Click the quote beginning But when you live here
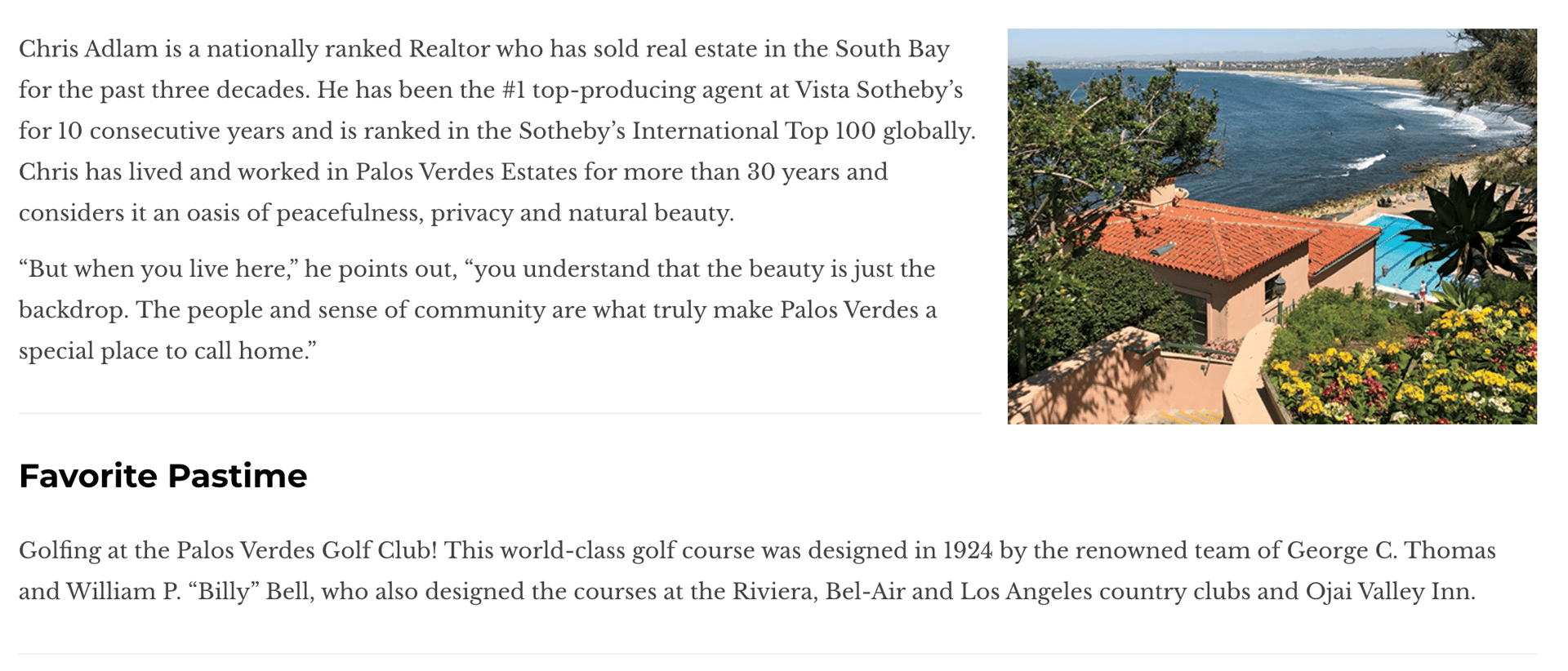This screenshot has height=671, width=1568. (x=478, y=310)
